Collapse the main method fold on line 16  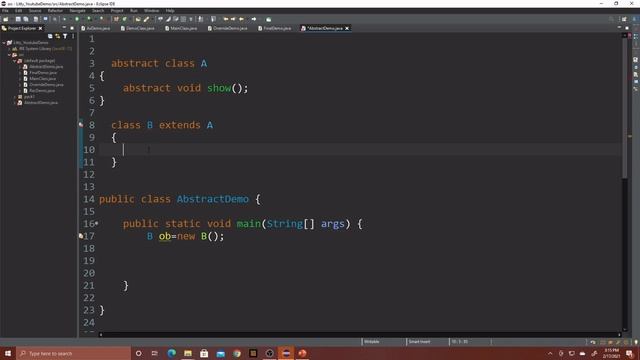click(x=97, y=224)
